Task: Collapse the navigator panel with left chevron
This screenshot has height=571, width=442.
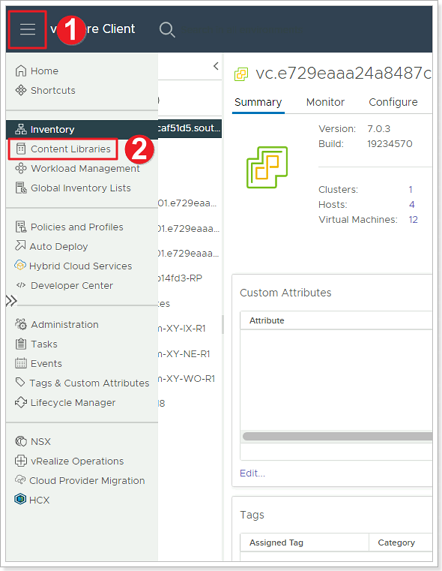Action: point(216,66)
